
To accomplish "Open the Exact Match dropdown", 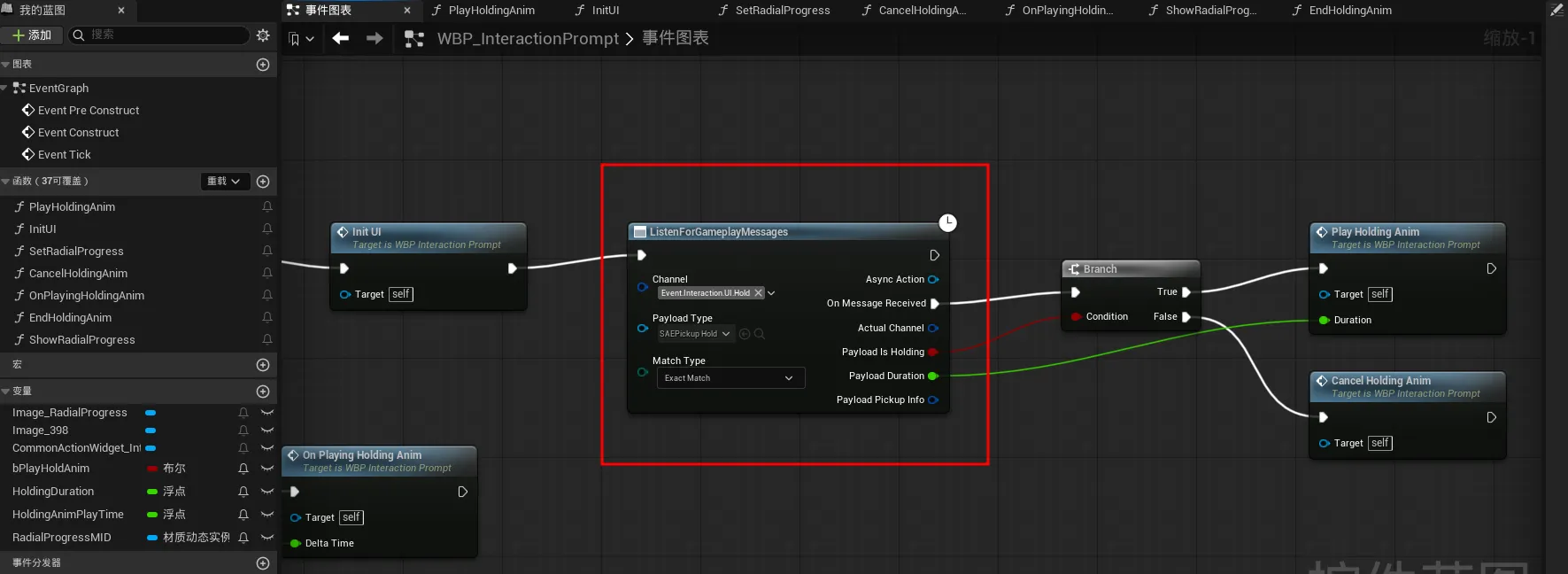I will point(730,378).
